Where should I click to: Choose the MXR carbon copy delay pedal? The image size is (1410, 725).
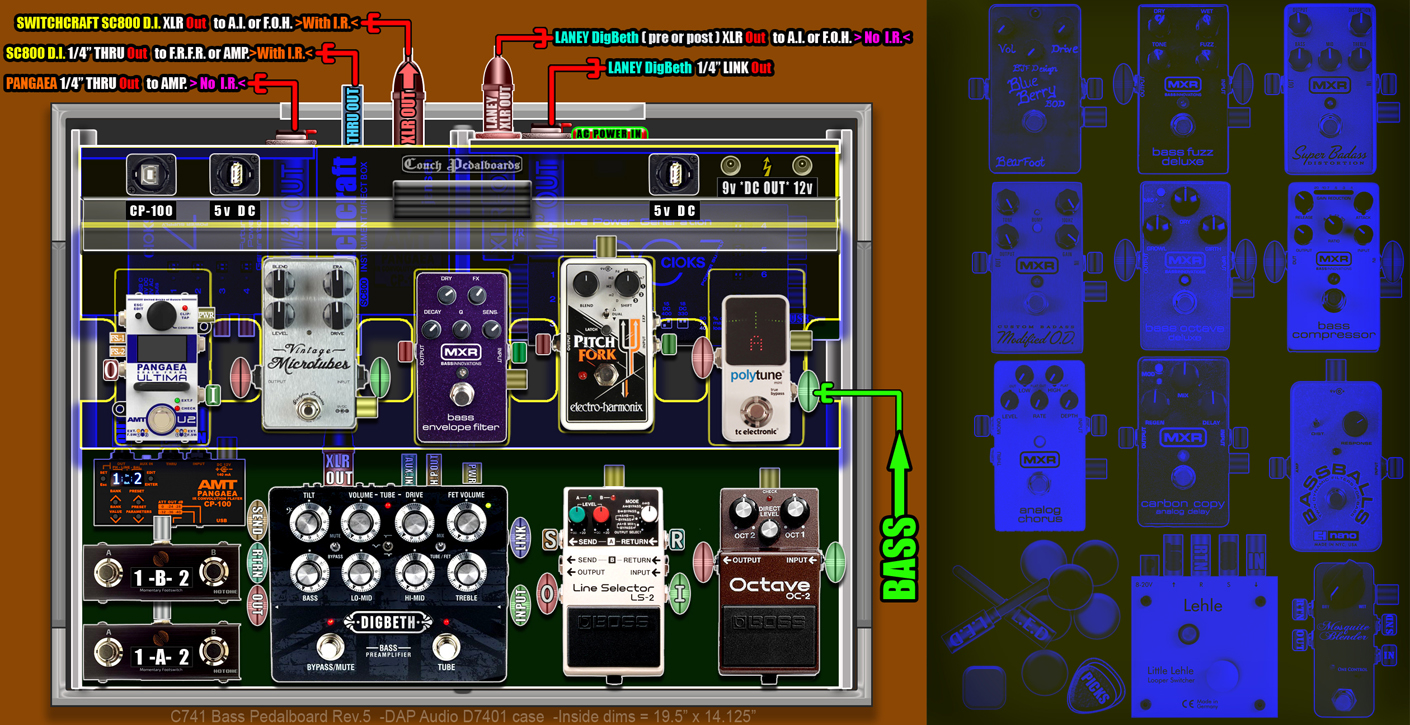click(1184, 443)
